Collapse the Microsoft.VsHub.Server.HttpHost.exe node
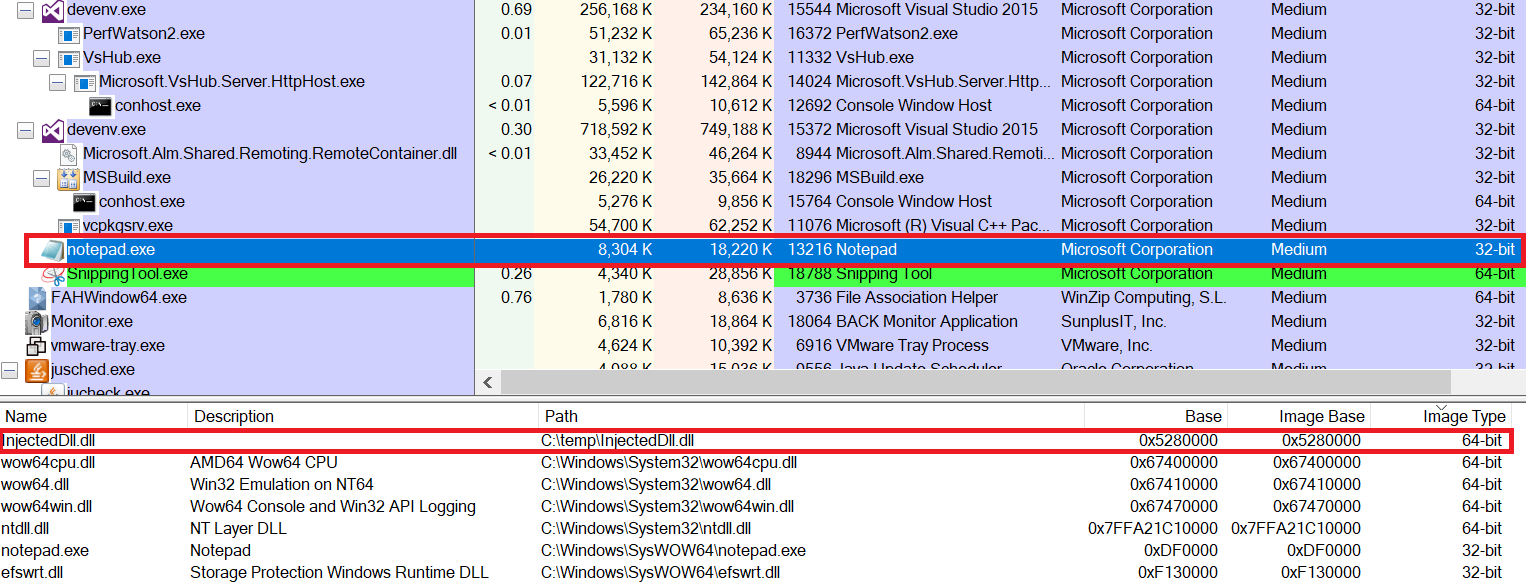 point(57,82)
